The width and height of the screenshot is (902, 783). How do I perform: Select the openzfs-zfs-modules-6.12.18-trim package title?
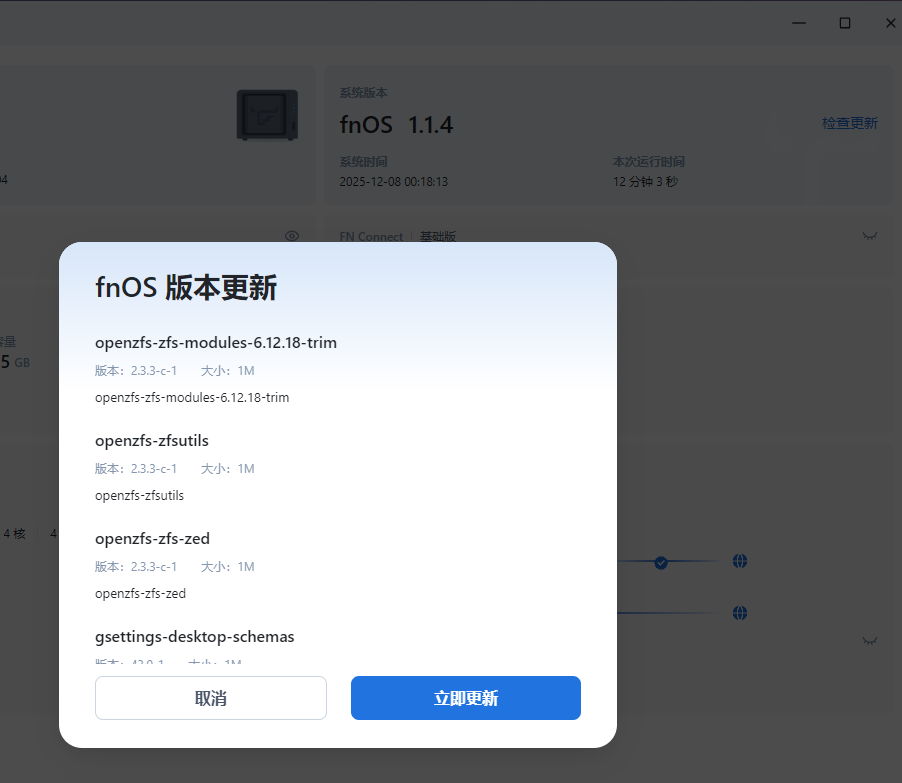click(x=216, y=343)
